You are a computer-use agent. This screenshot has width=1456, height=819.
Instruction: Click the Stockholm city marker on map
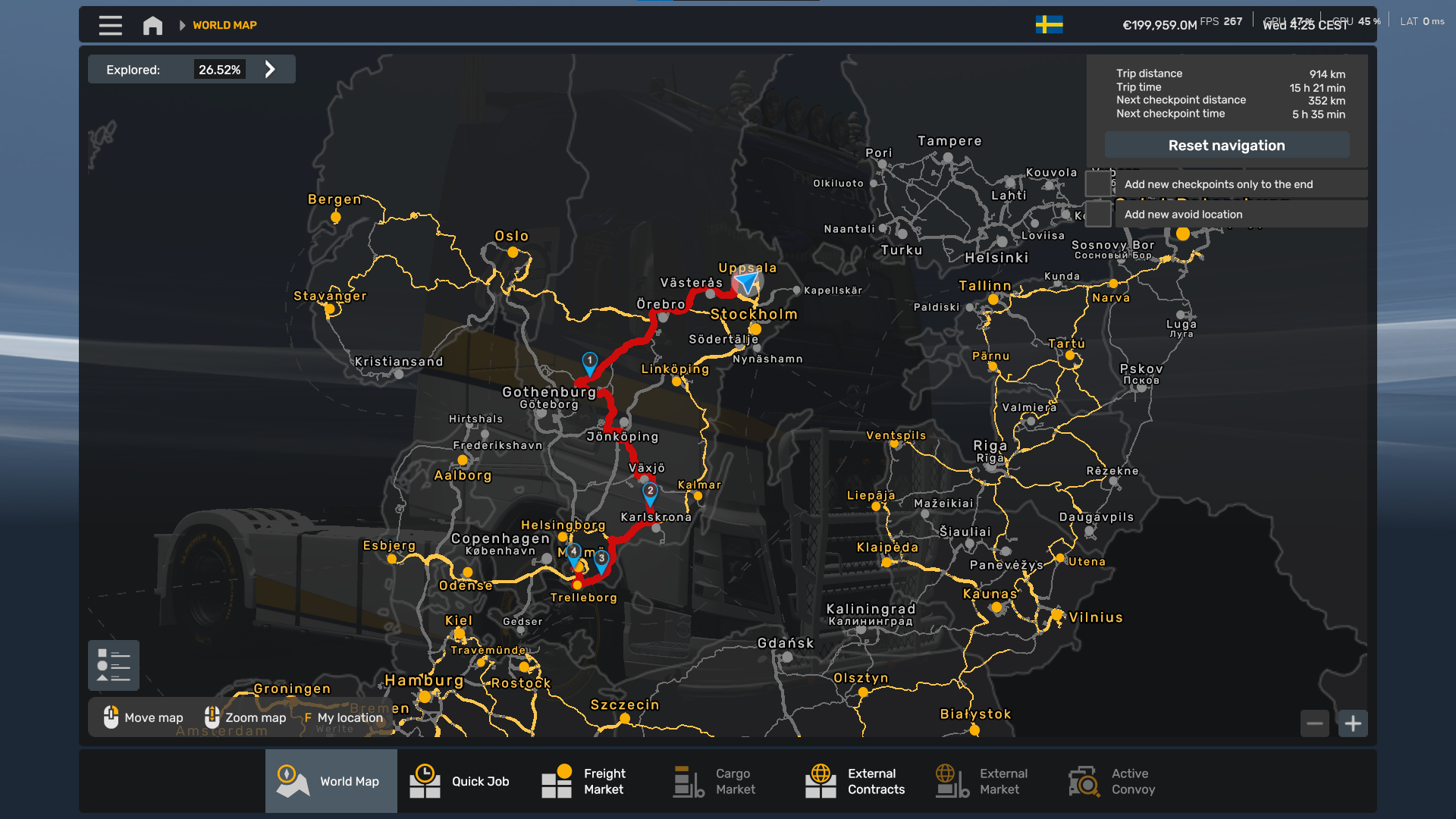[755, 329]
